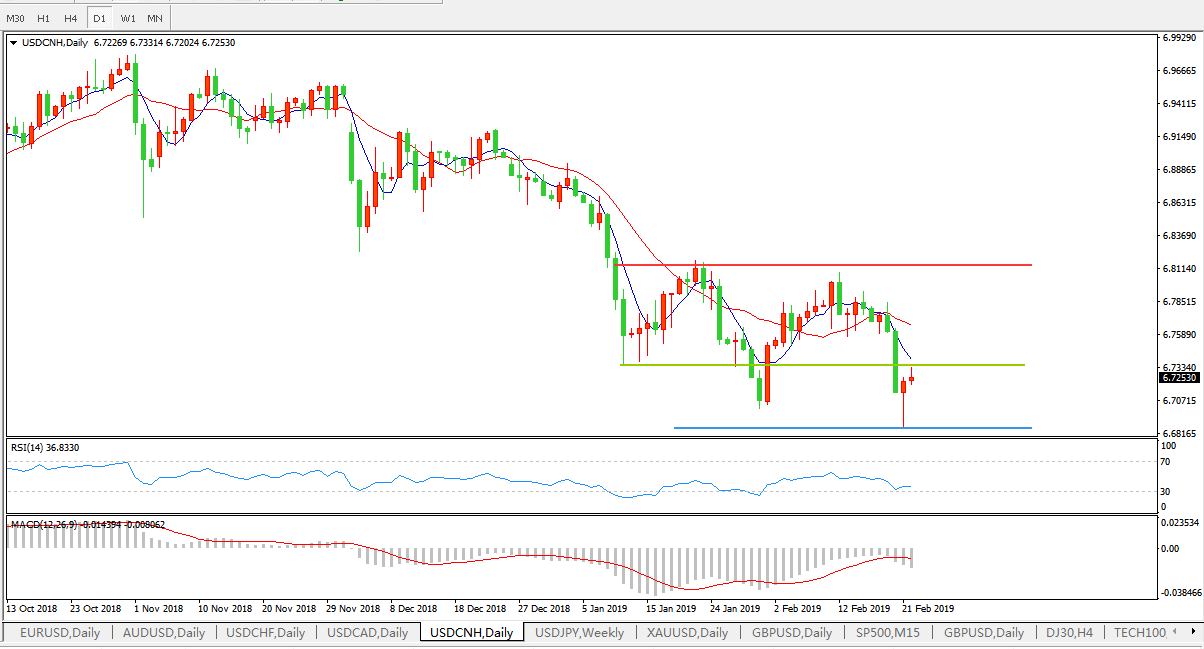
Task: Click the current price label 6.72530
Action: 1177,378
